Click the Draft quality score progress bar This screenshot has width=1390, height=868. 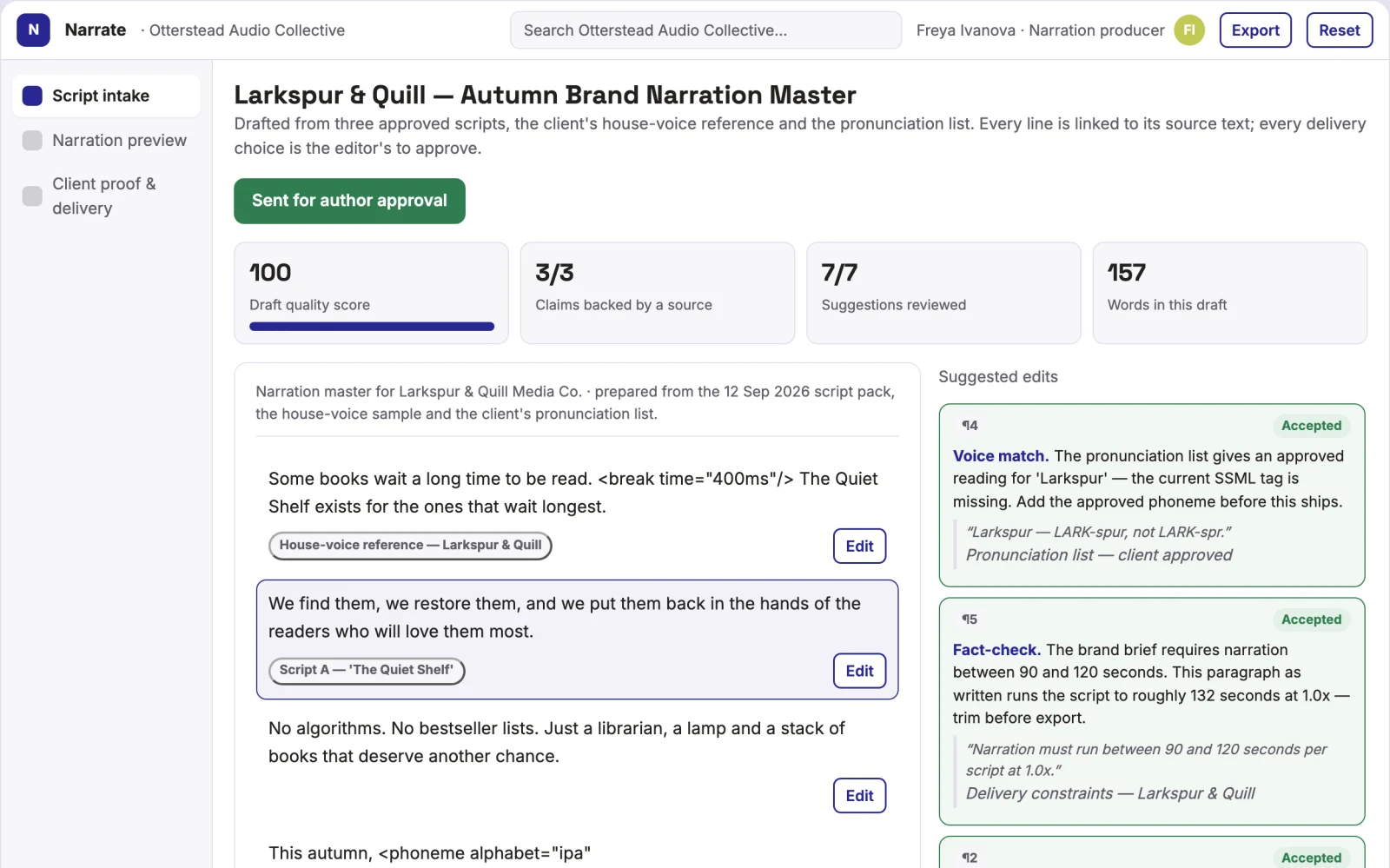(372, 327)
